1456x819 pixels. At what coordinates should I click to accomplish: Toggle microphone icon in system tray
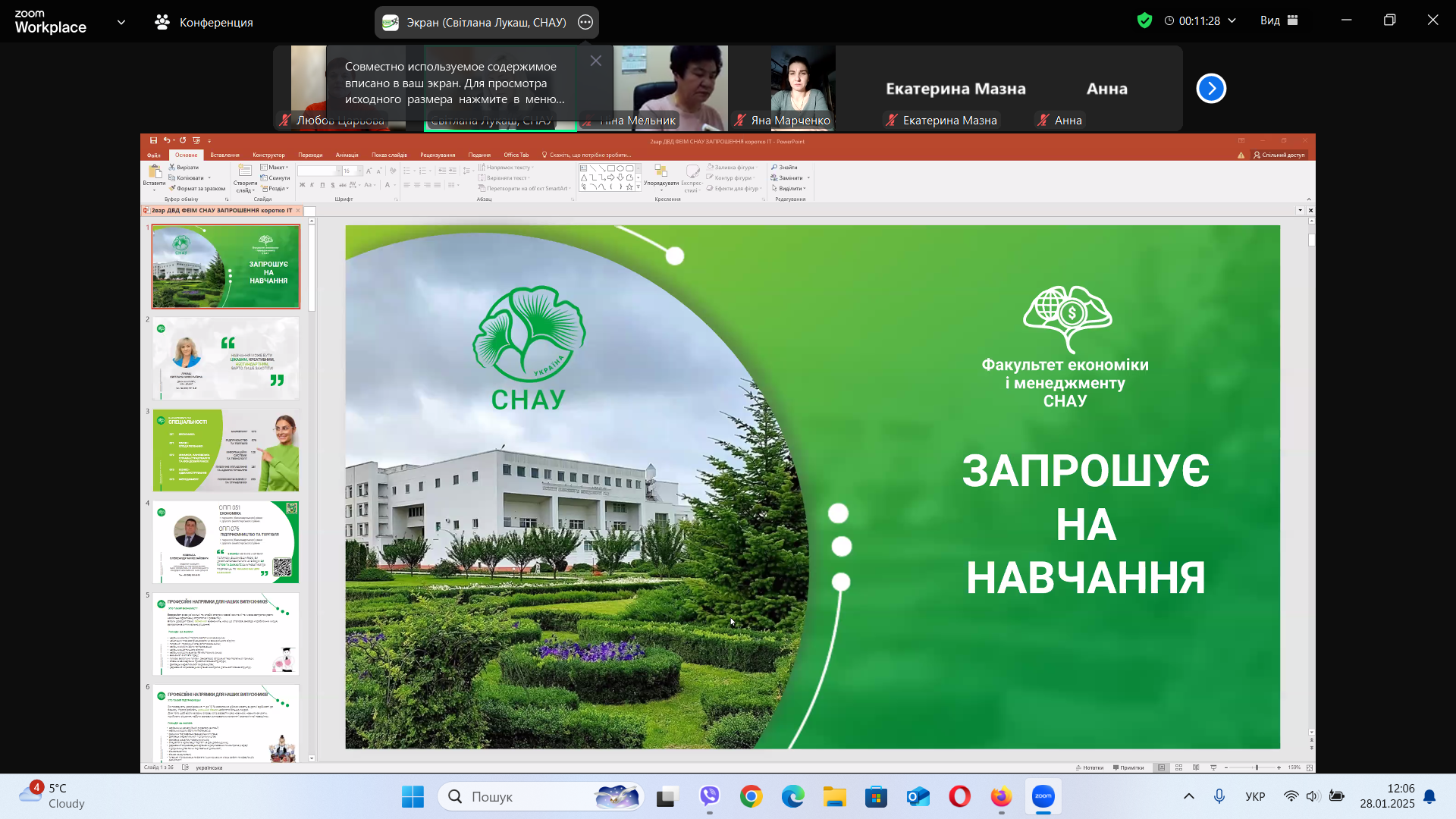(1219, 796)
